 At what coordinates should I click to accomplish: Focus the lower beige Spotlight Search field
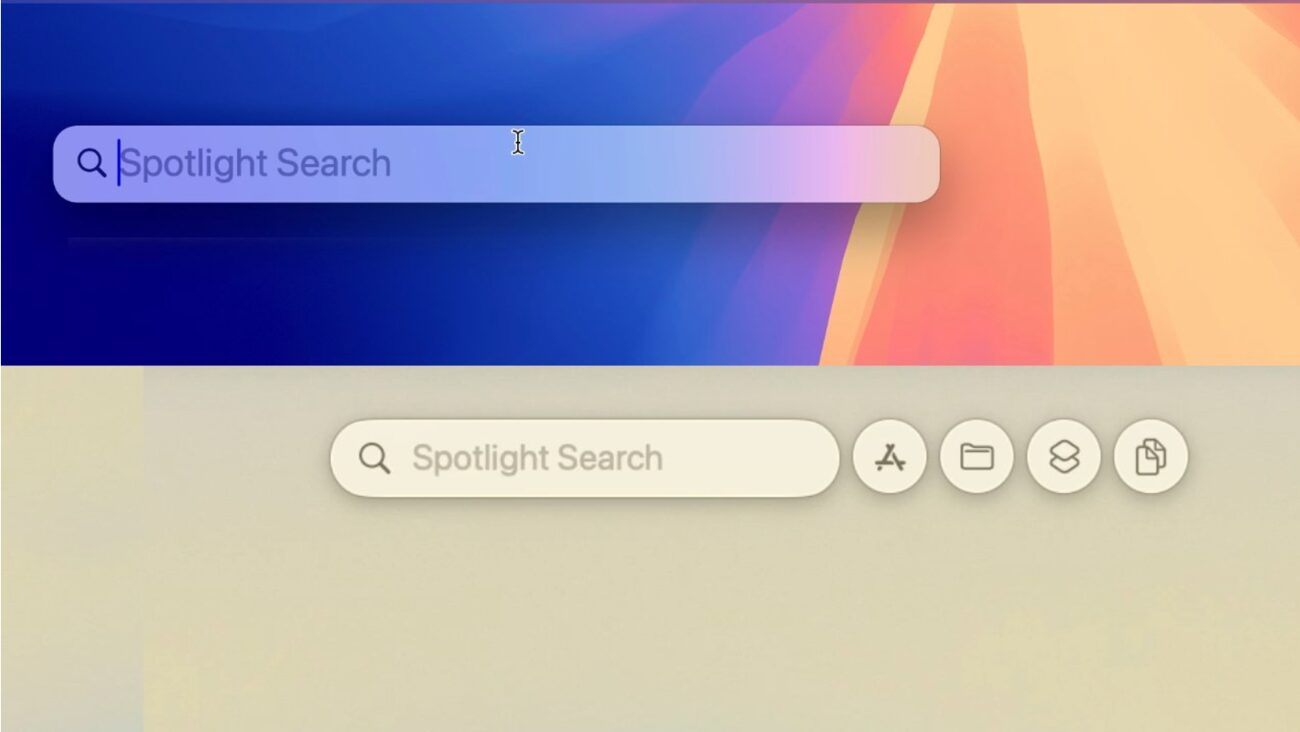585,458
